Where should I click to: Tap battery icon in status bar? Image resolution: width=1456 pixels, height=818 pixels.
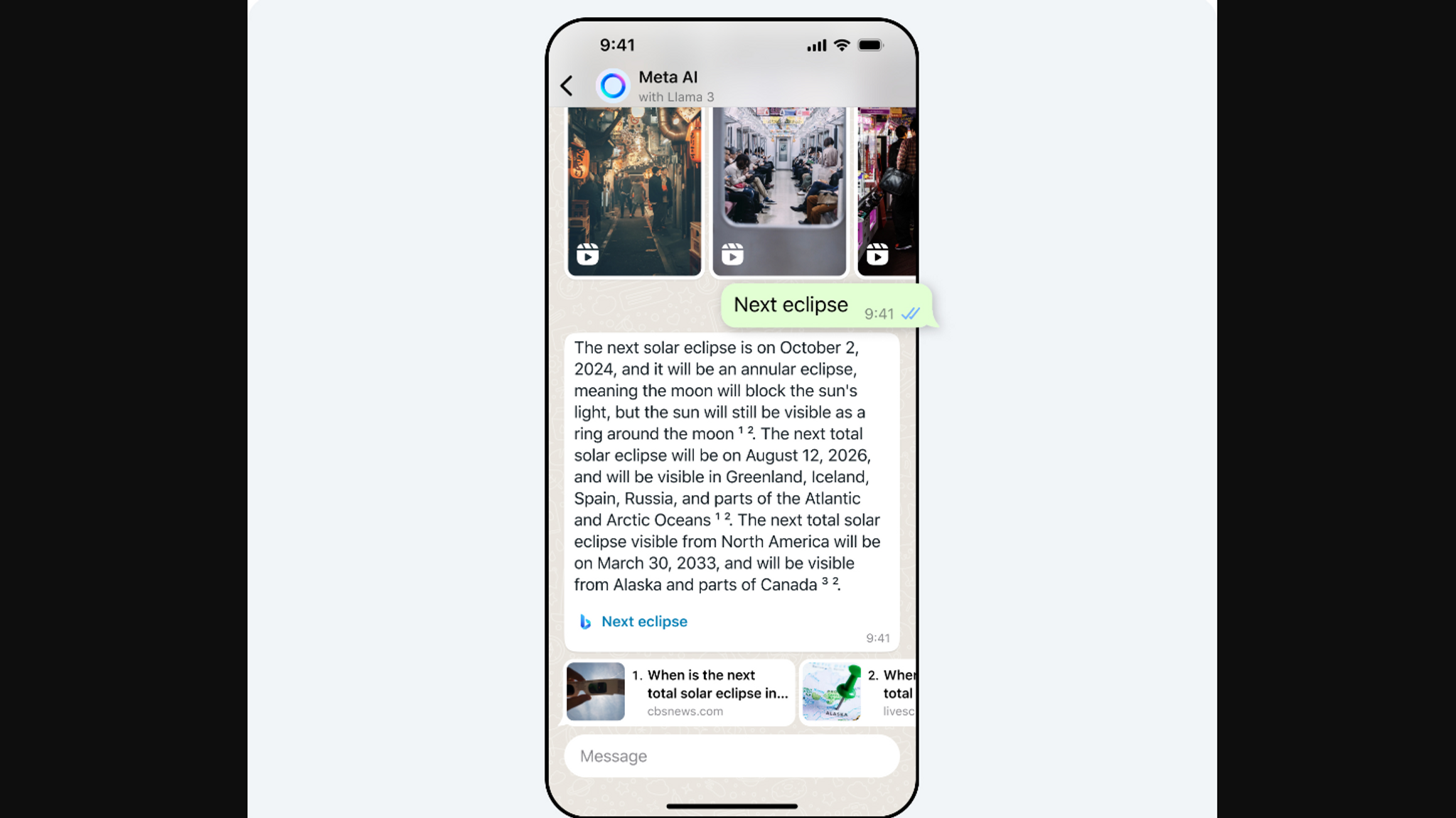[872, 45]
